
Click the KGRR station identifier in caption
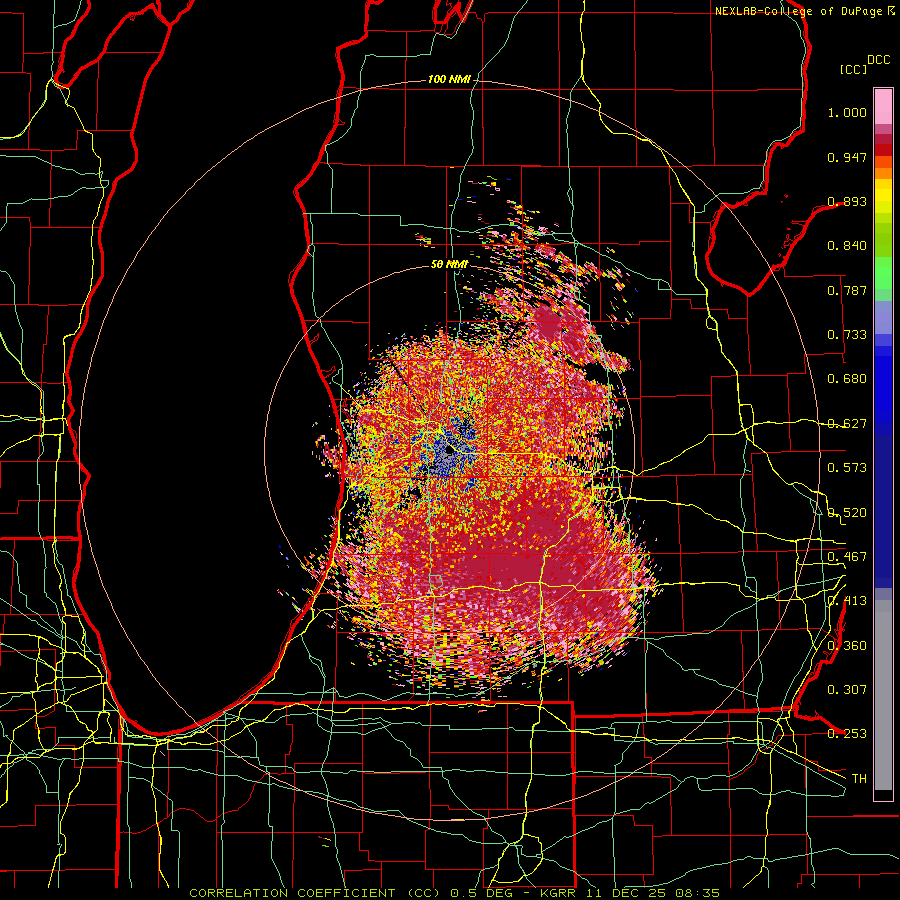pos(560,893)
